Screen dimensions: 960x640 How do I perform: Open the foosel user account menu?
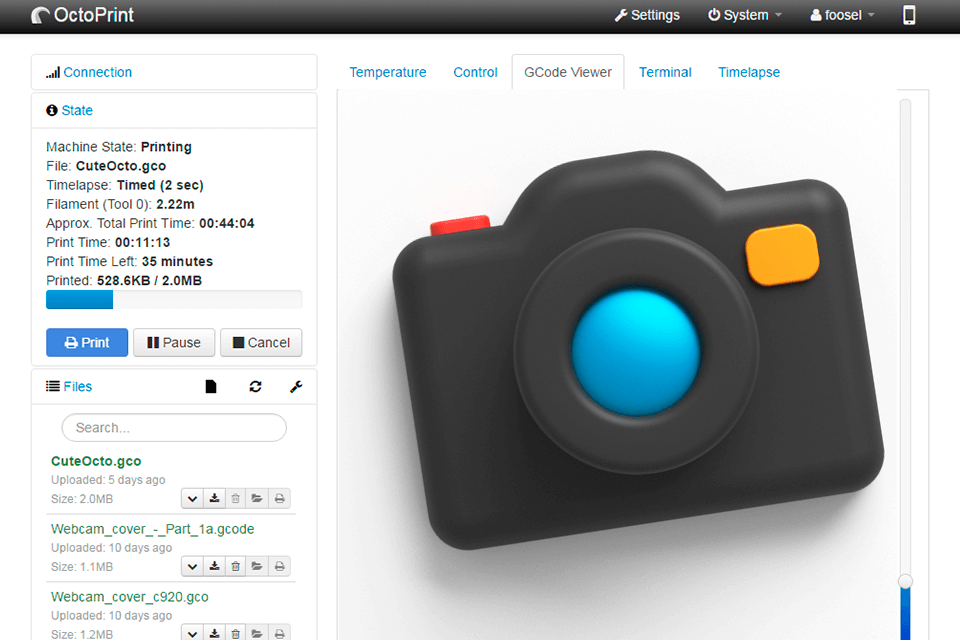[x=841, y=15]
